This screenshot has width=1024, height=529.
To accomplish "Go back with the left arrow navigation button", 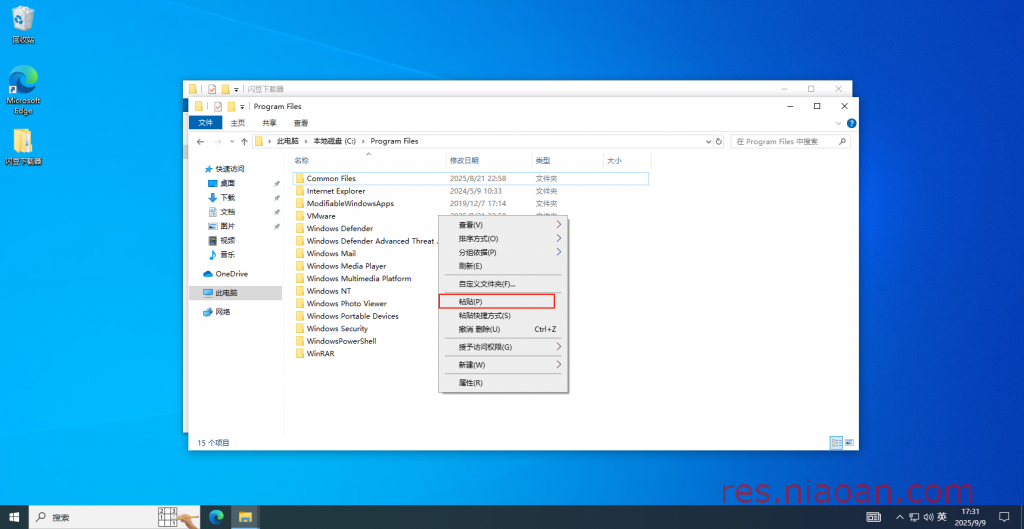I will coord(200,141).
